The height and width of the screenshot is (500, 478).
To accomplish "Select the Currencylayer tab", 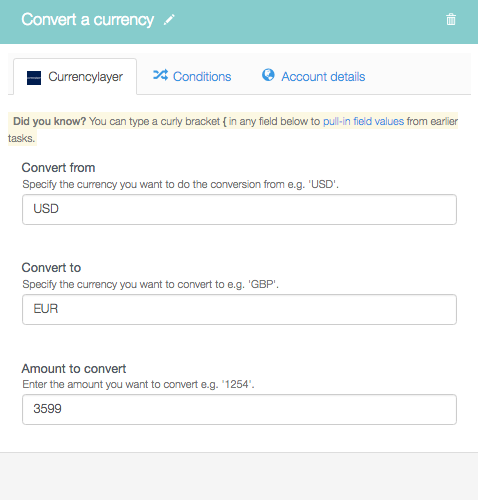I will click(x=75, y=77).
